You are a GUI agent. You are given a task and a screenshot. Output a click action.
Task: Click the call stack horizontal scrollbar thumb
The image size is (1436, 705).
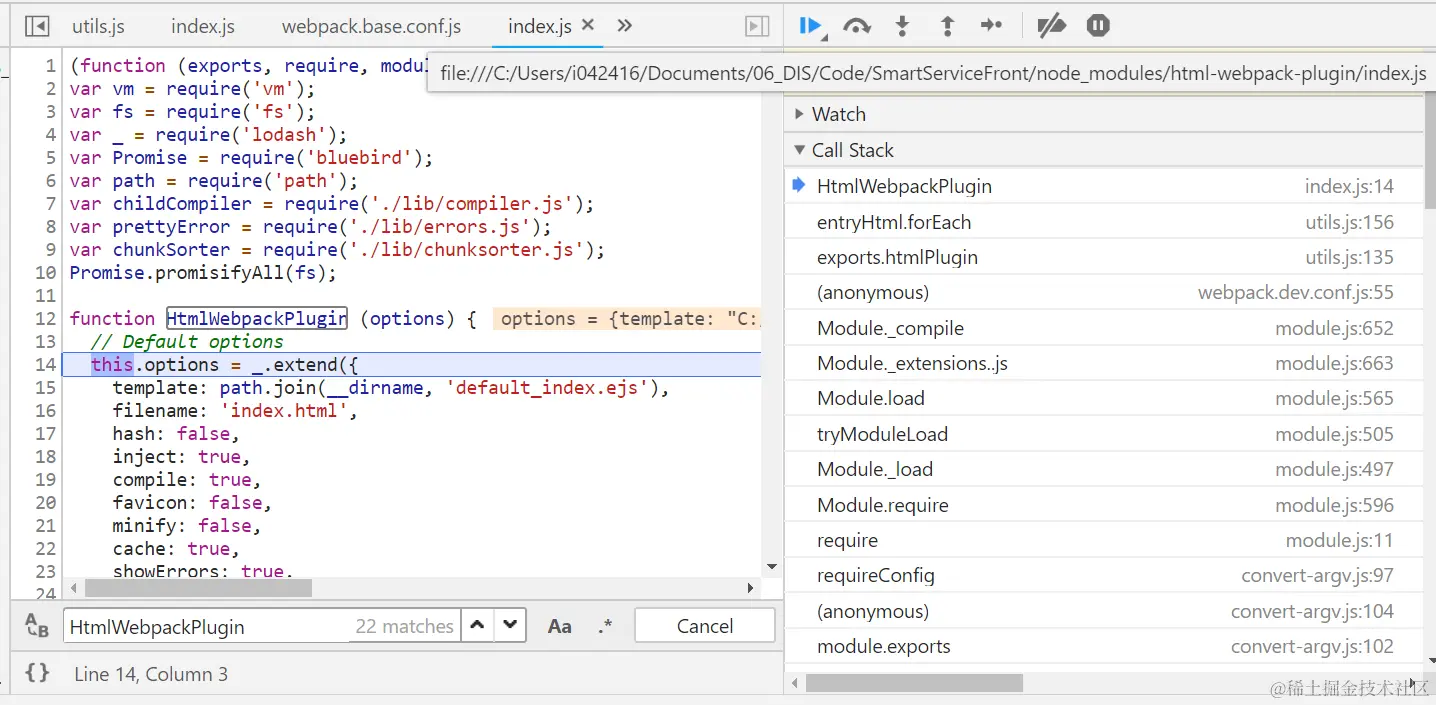(914, 683)
